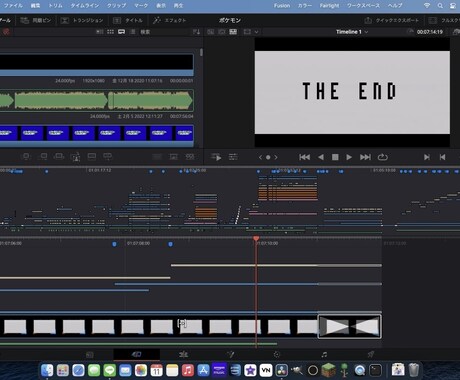
Task: Click the Close Up edit icon
Action: point(76,157)
